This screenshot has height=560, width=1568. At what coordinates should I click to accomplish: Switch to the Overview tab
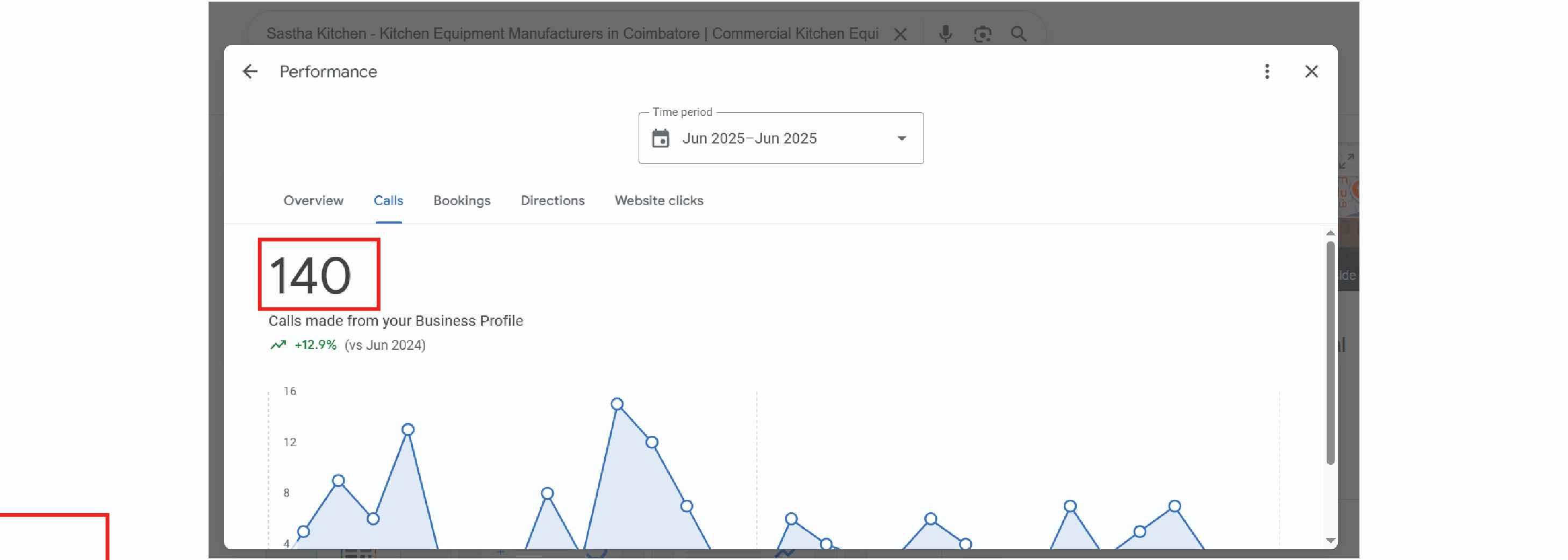[313, 200]
